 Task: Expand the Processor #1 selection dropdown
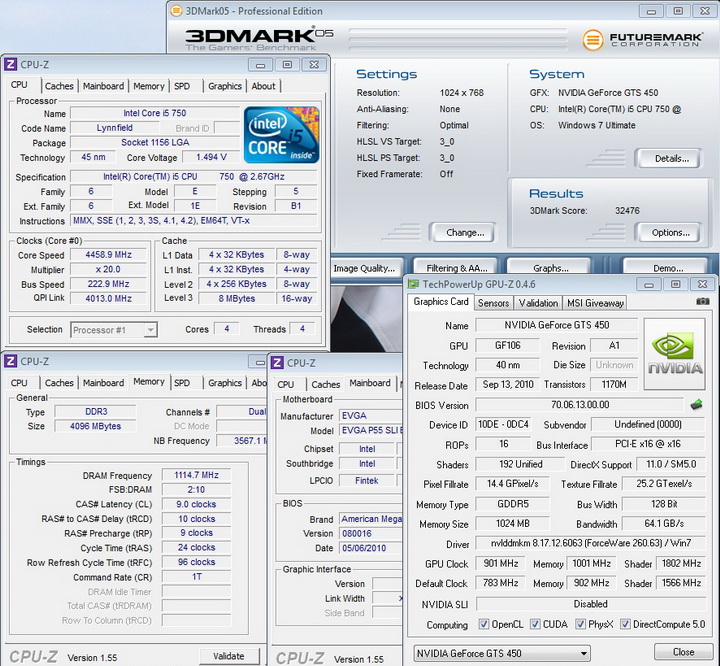tap(114, 330)
